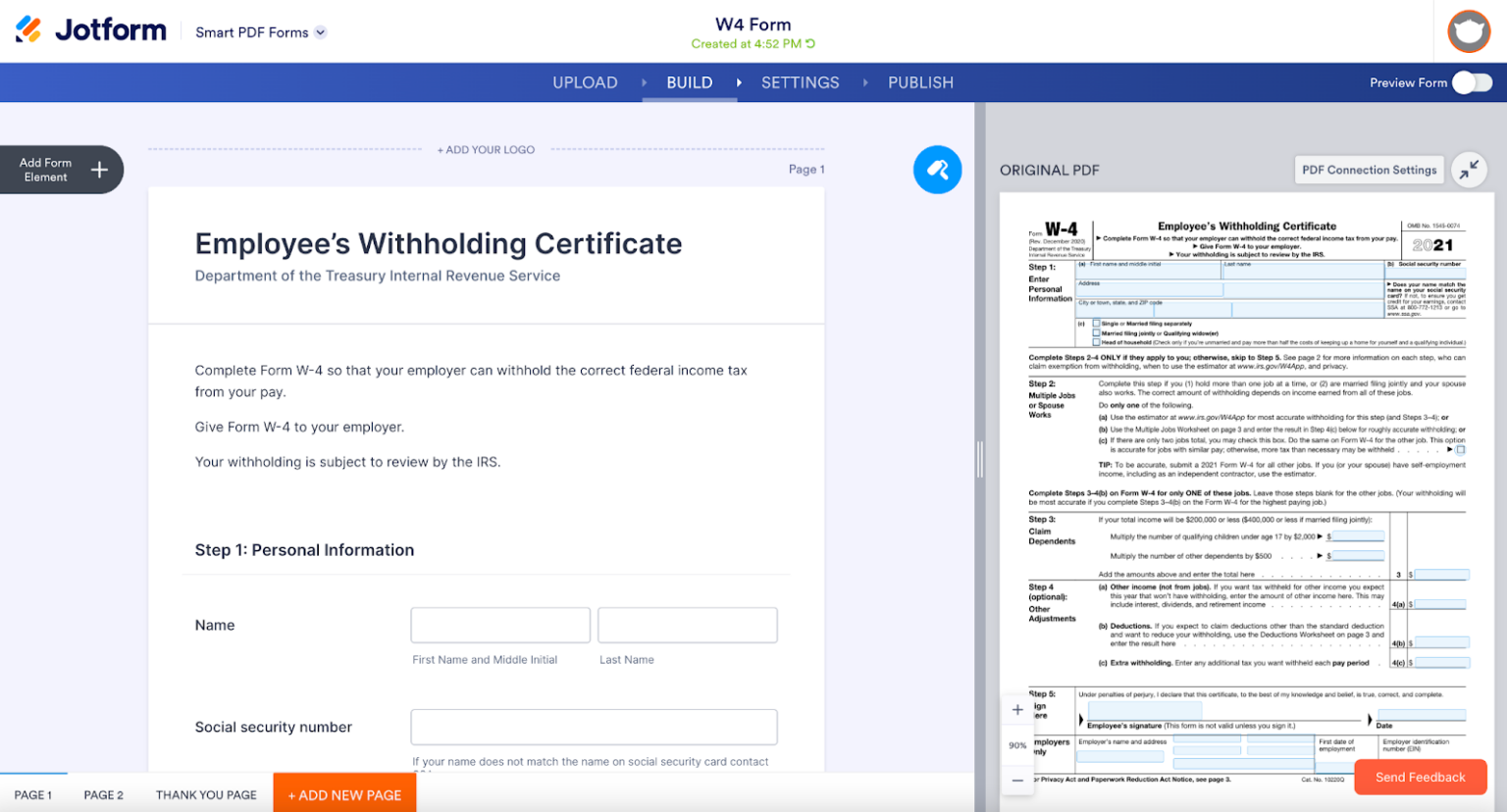Viewport: 1507px width, 812px height.
Task: Open your account avatar menu
Action: point(1469,30)
